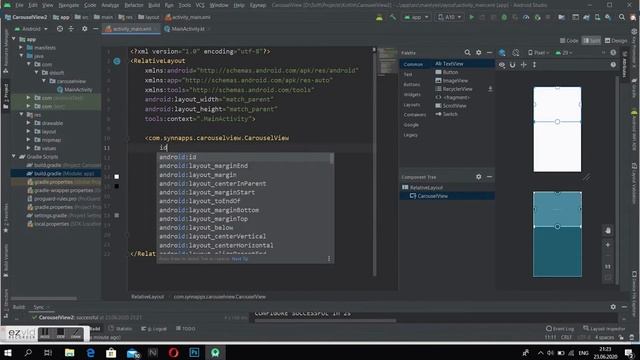Click the pan hand tool in design surface
Screen dimensions: 640x360
[x=608, y=231]
